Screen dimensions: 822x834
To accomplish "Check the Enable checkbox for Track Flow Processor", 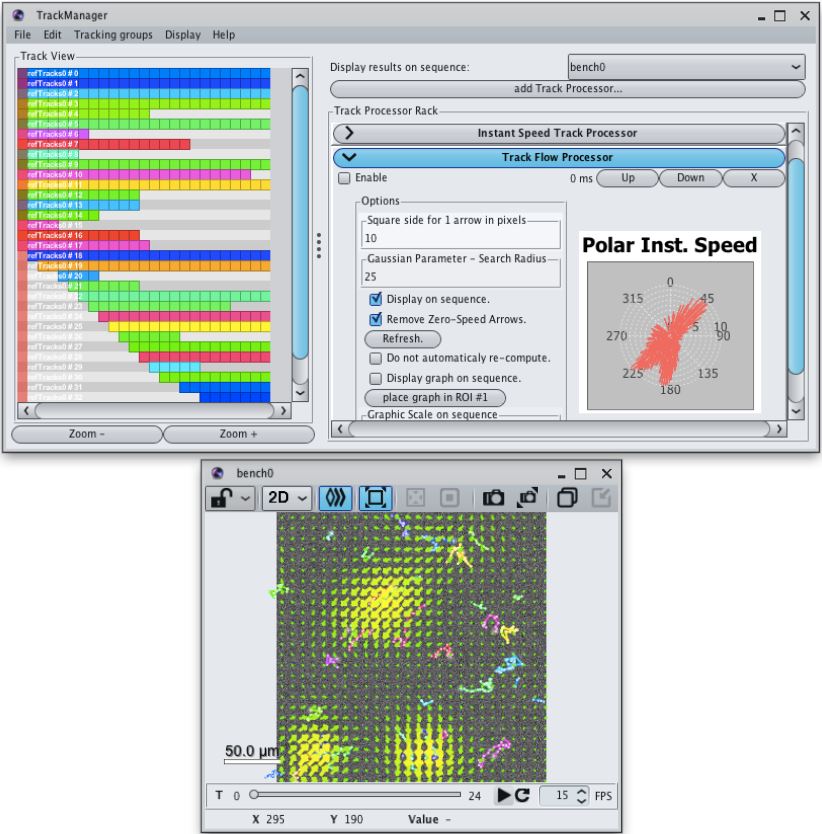I will (x=345, y=178).
